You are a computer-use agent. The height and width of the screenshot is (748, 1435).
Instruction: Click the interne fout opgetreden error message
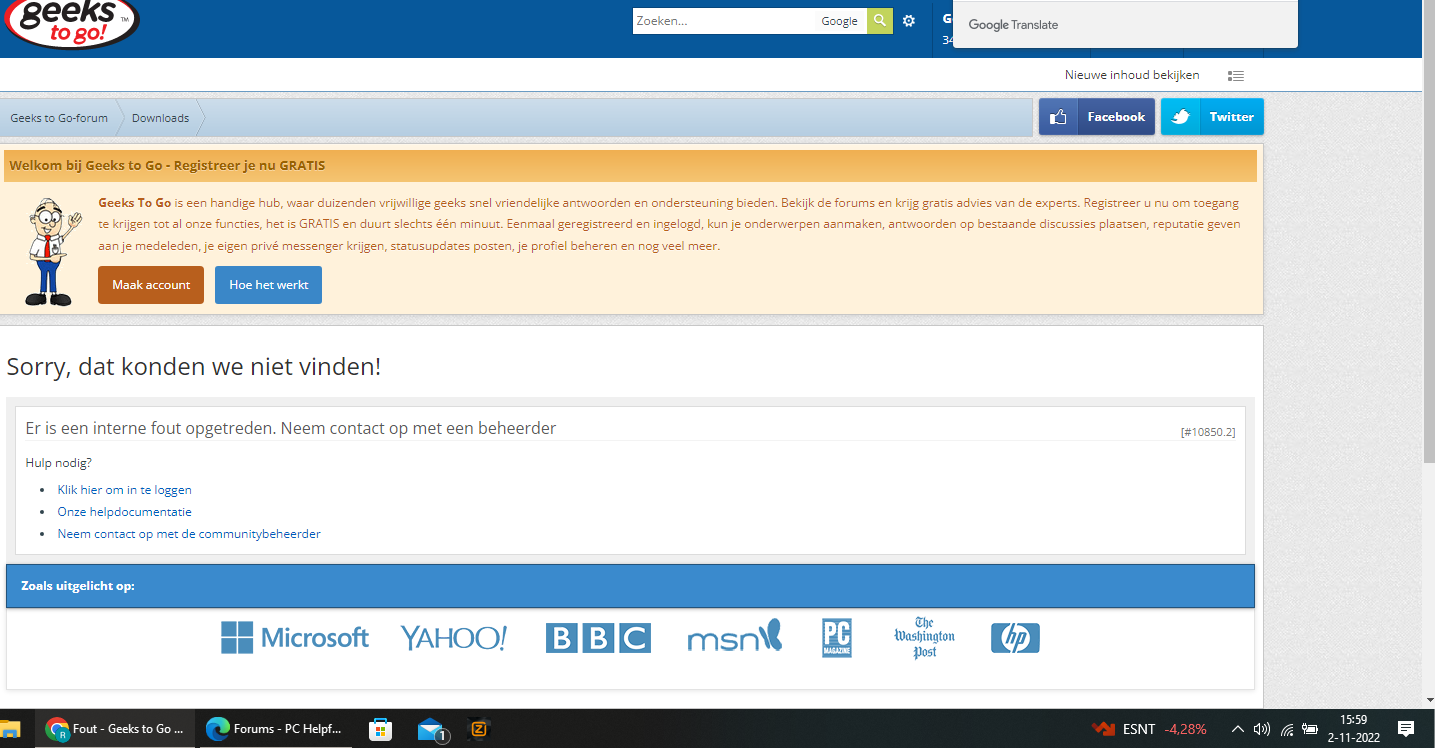pos(291,428)
